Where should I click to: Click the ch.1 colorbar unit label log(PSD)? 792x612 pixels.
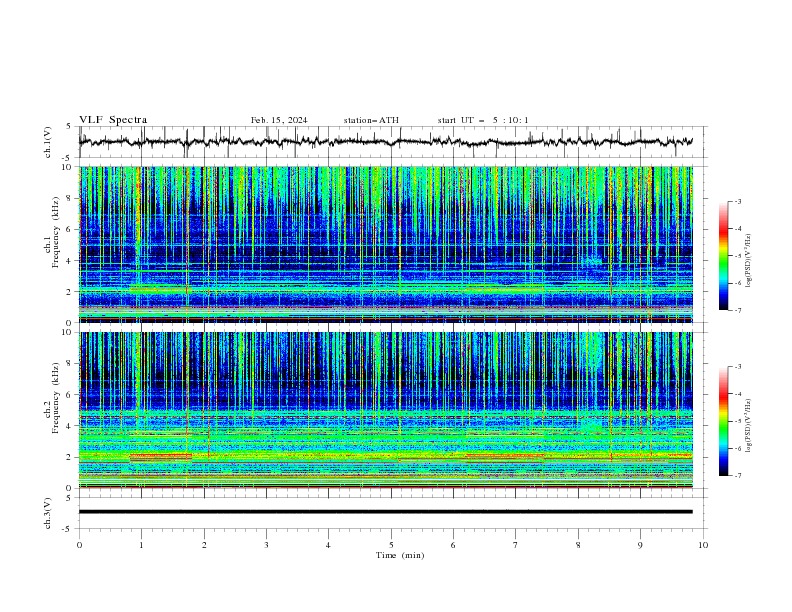[x=749, y=261]
